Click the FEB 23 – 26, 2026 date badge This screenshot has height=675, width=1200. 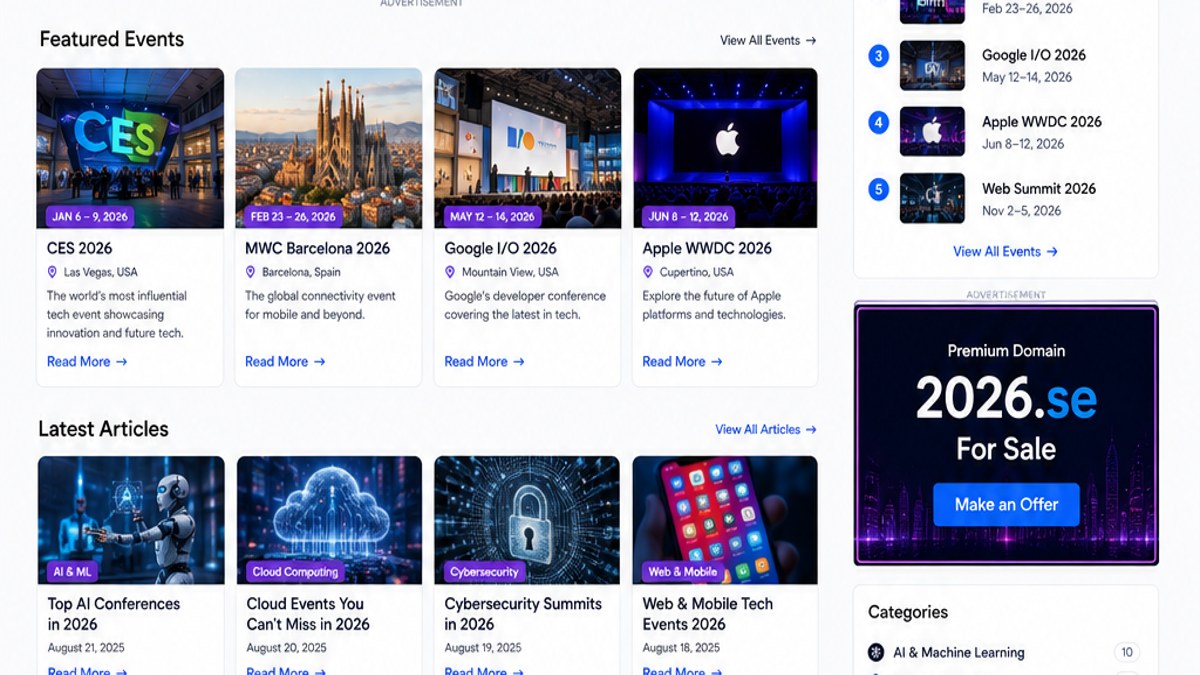click(x=293, y=216)
